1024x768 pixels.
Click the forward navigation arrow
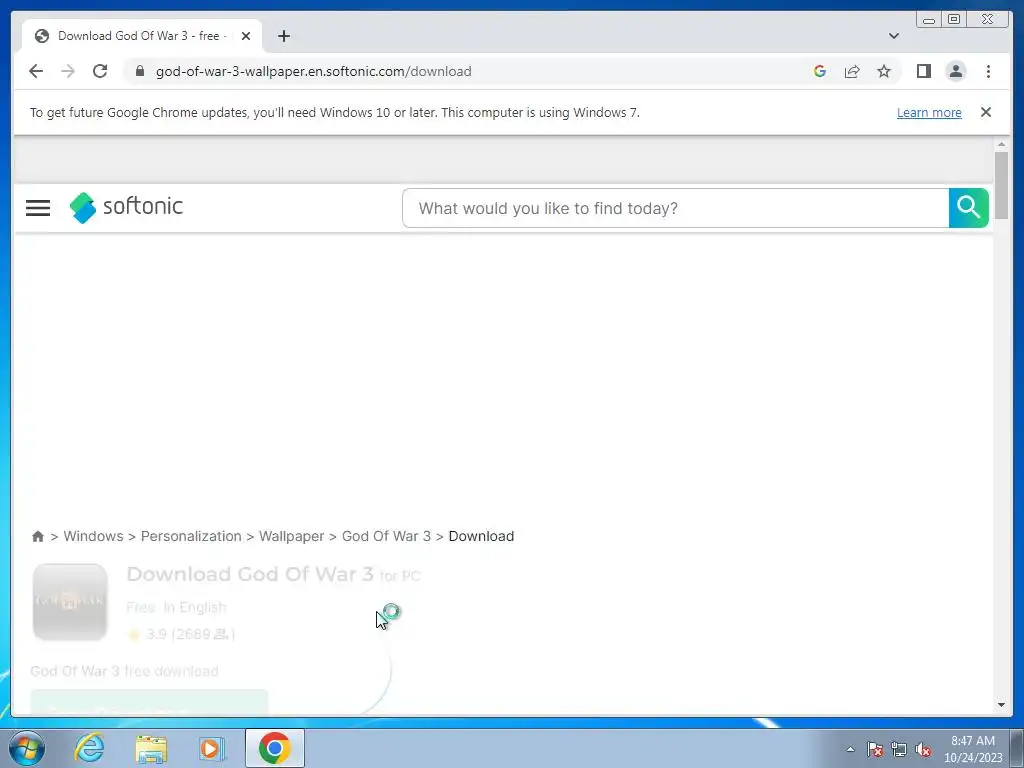pos(68,71)
